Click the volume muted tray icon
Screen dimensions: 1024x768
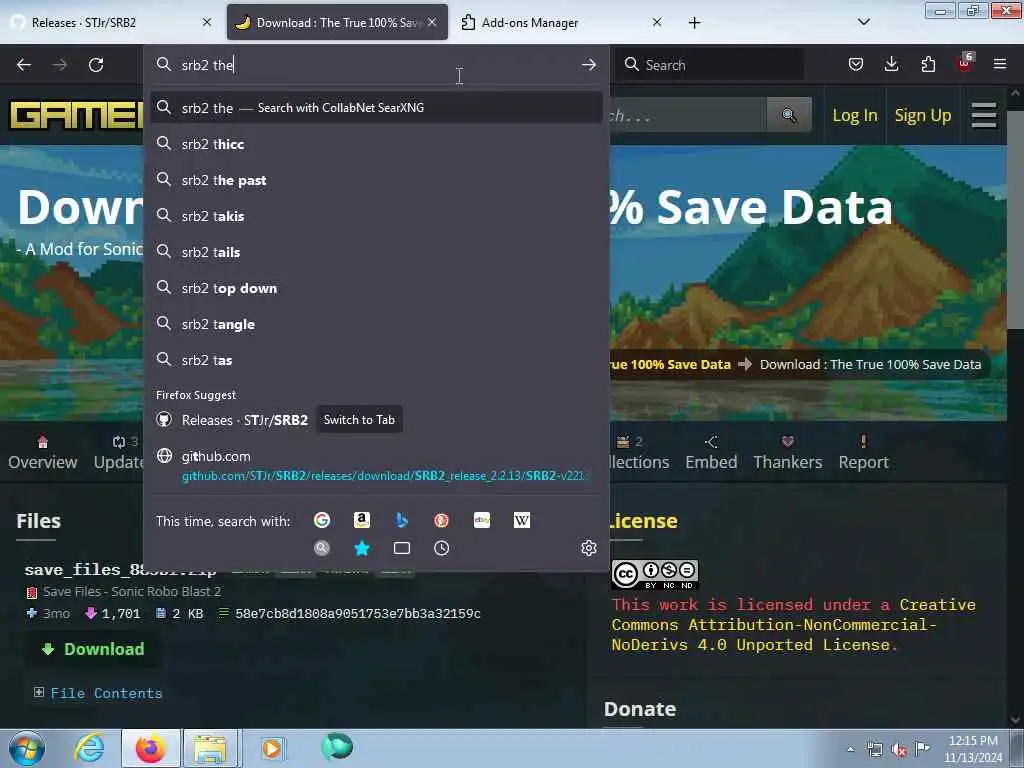point(899,750)
